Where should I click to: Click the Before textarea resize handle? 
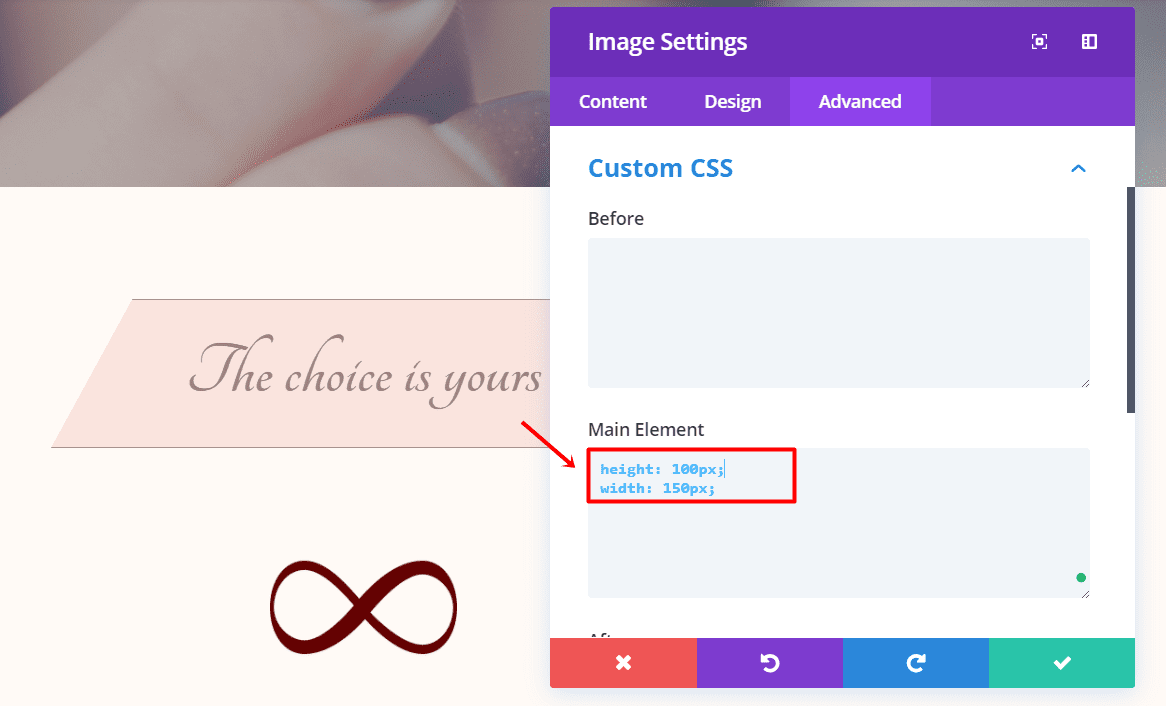(1085, 383)
